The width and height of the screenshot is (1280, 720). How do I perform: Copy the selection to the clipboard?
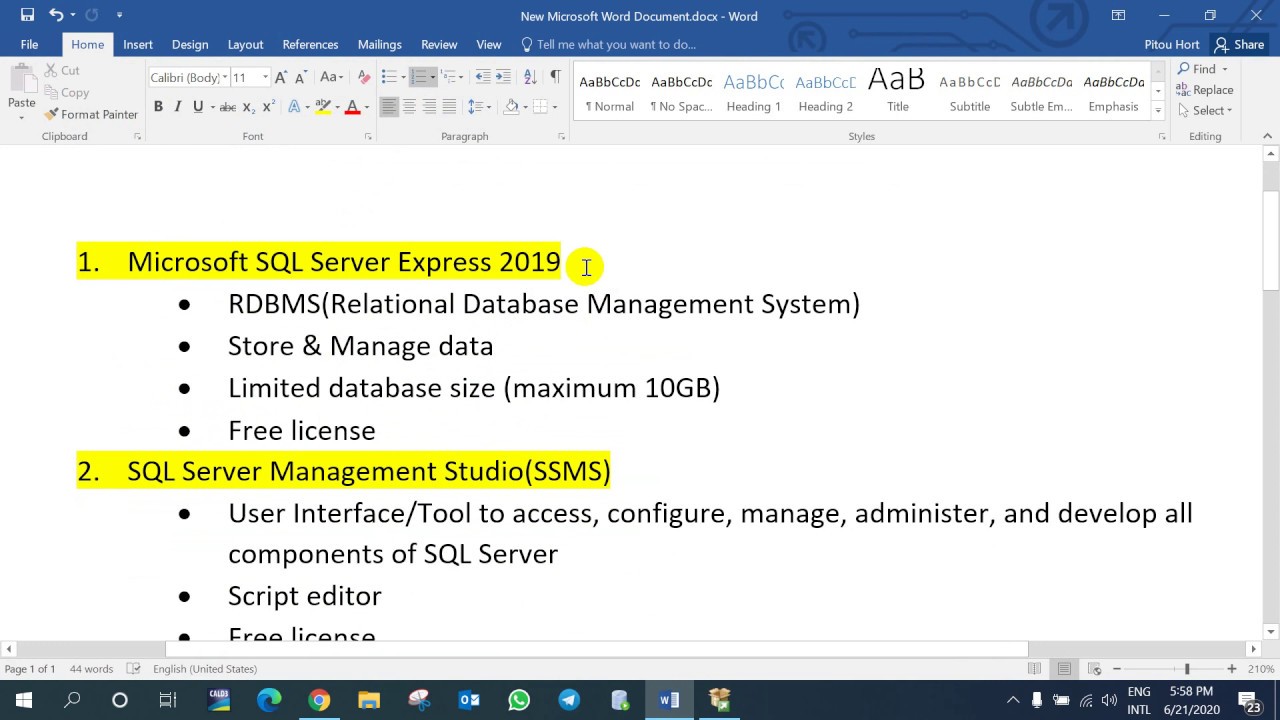click(x=66, y=92)
